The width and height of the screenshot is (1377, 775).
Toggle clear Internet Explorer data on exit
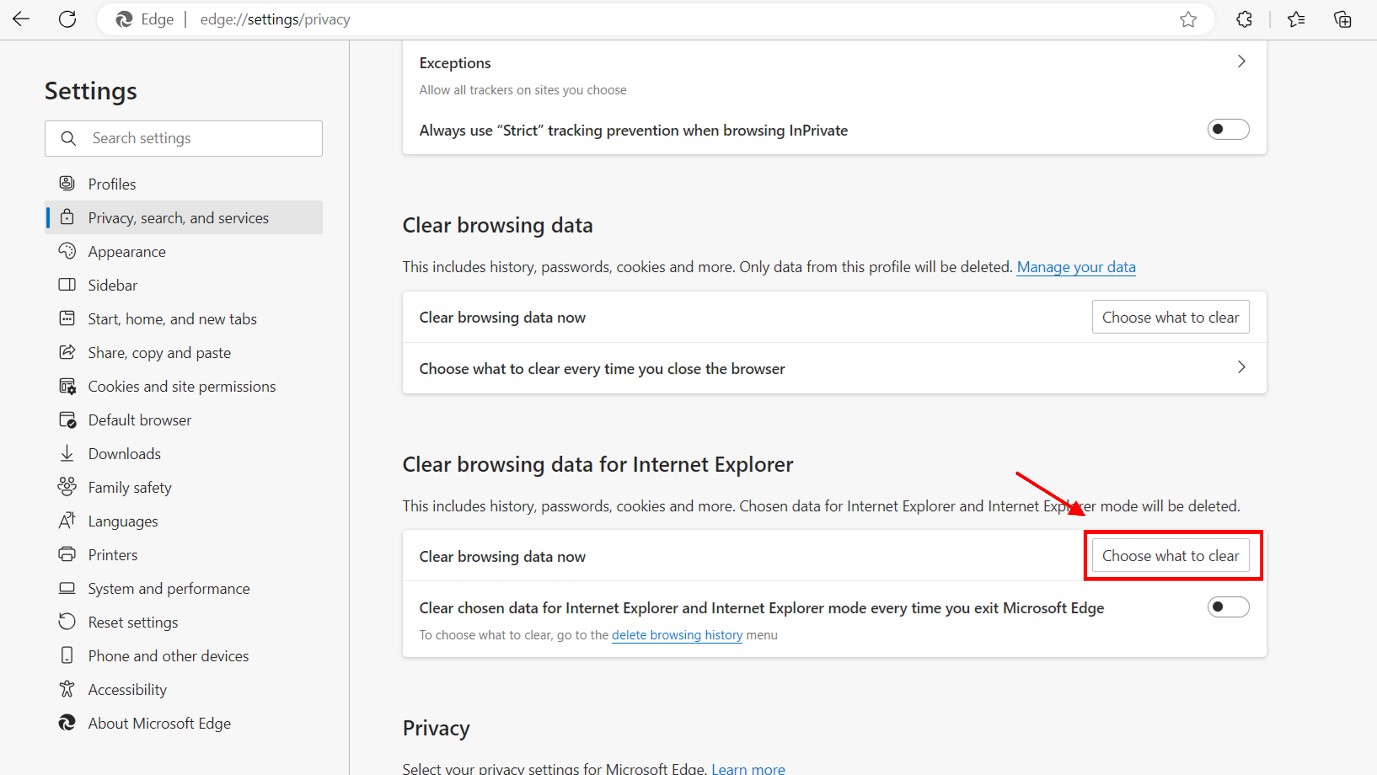[1228, 607]
